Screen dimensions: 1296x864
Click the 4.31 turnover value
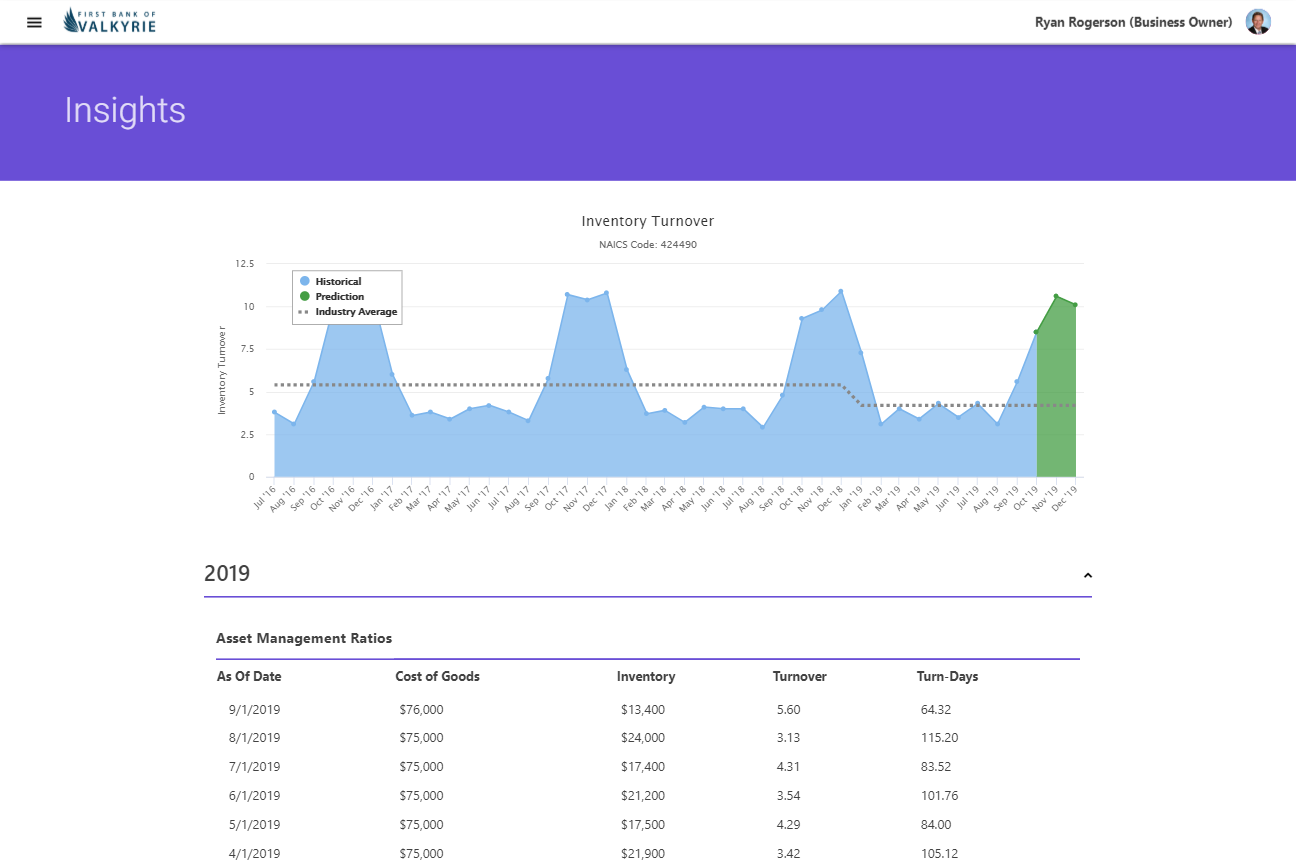(x=788, y=767)
